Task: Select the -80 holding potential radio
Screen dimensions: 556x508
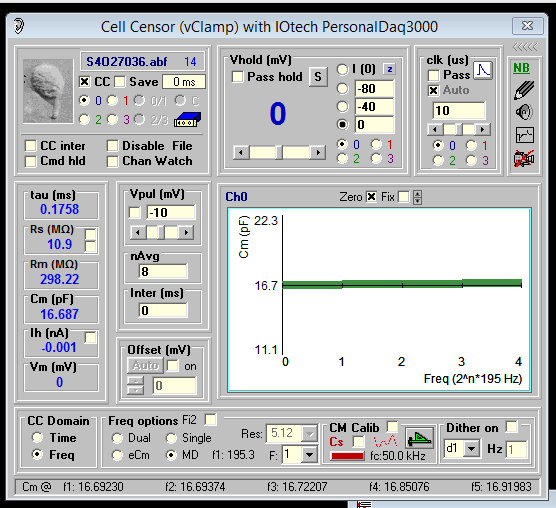Action: tap(343, 88)
